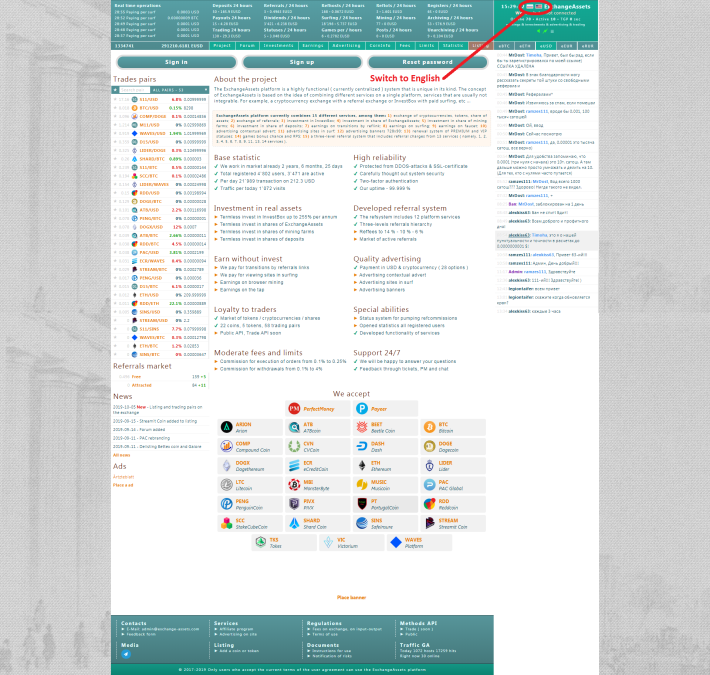Select the DOGX Dogethereum icon
The width and height of the screenshot is (710, 675).
coord(226,465)
